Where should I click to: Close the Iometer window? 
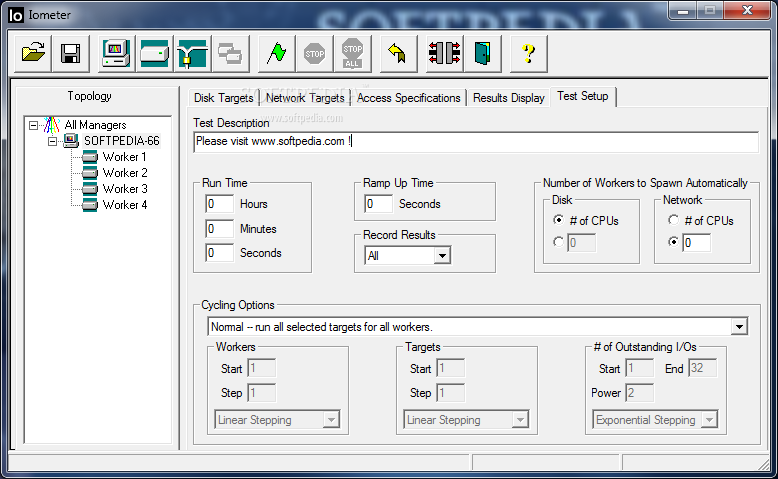click(x=747, y=10)
